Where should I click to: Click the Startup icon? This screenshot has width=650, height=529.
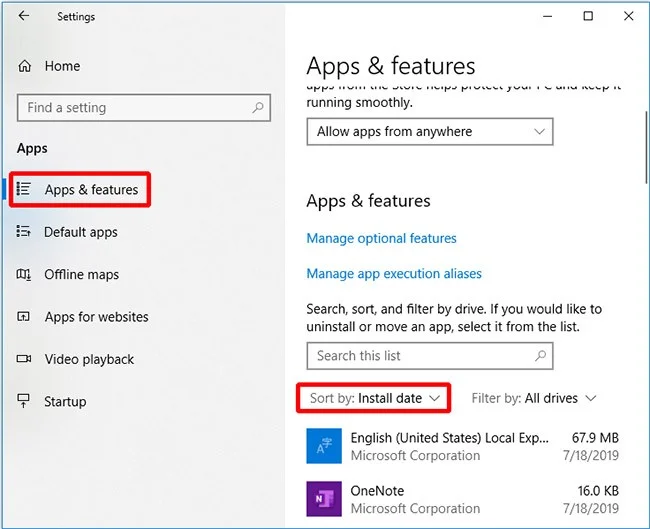(24, 402)
